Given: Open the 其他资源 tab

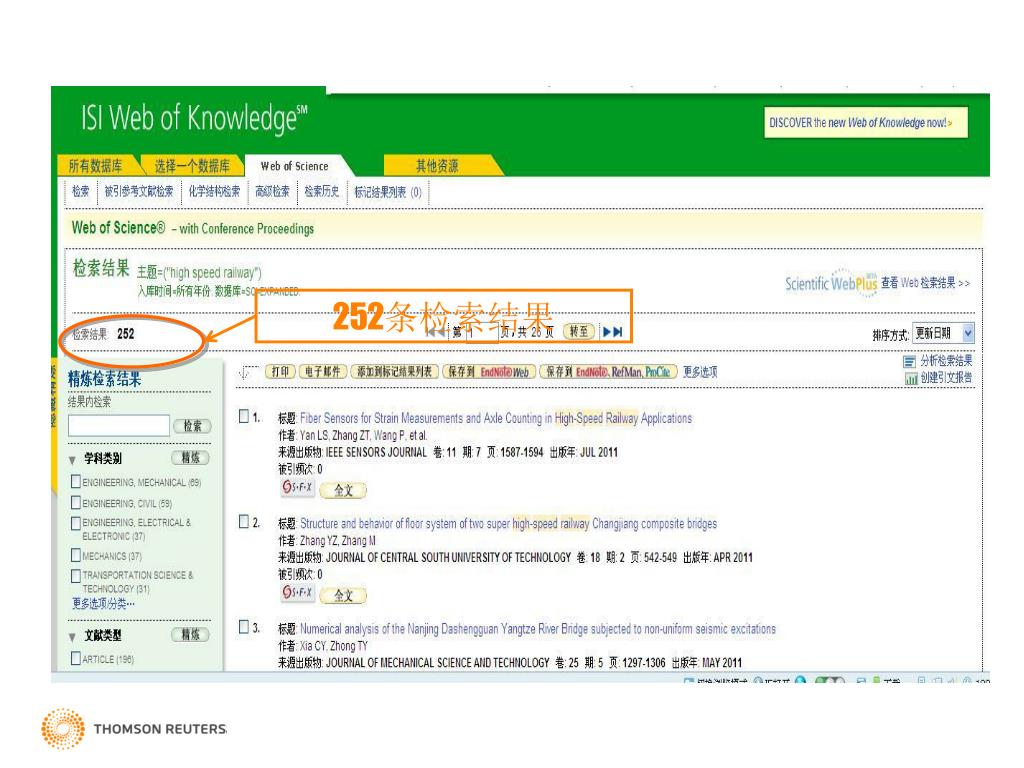Looking at the screenshot, I should pos(437,166).
